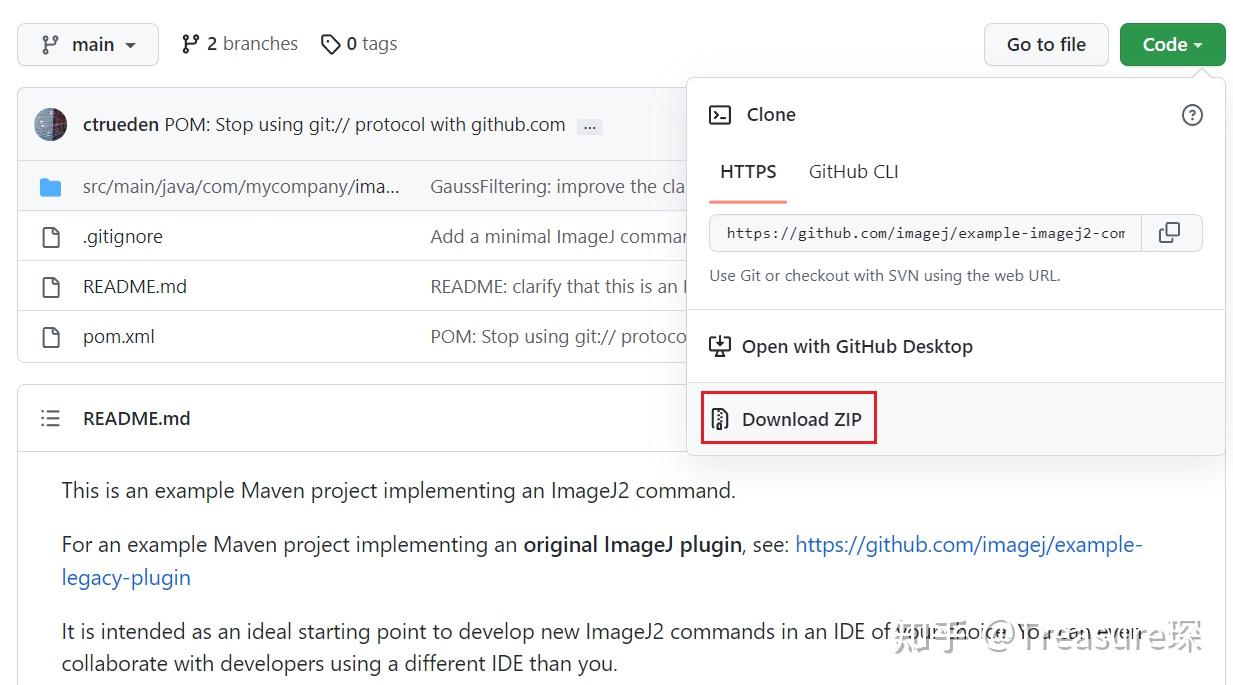Expand the commit message ellipsis
This screenshot has height=685, width=1233.
tap(589, 126)
